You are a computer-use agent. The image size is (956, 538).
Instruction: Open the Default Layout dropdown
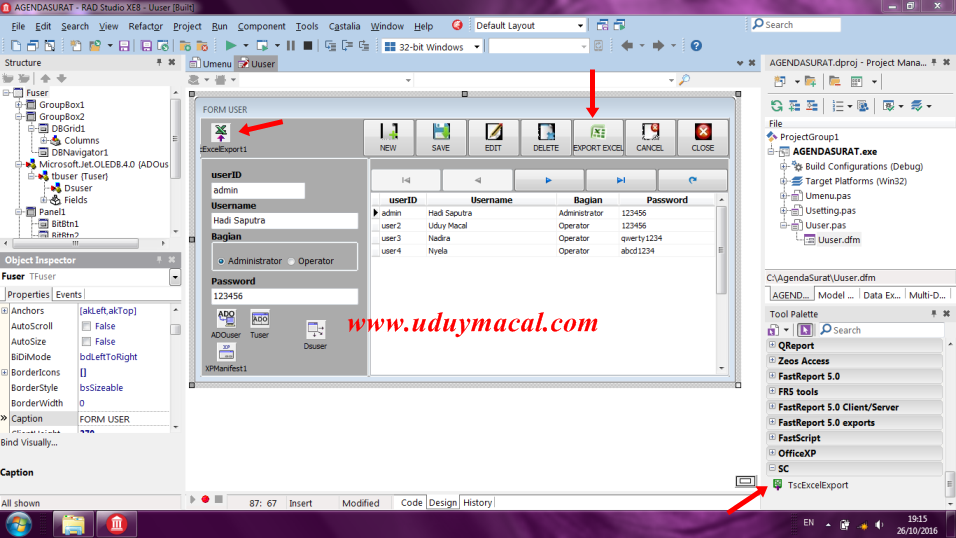(580, 26)
